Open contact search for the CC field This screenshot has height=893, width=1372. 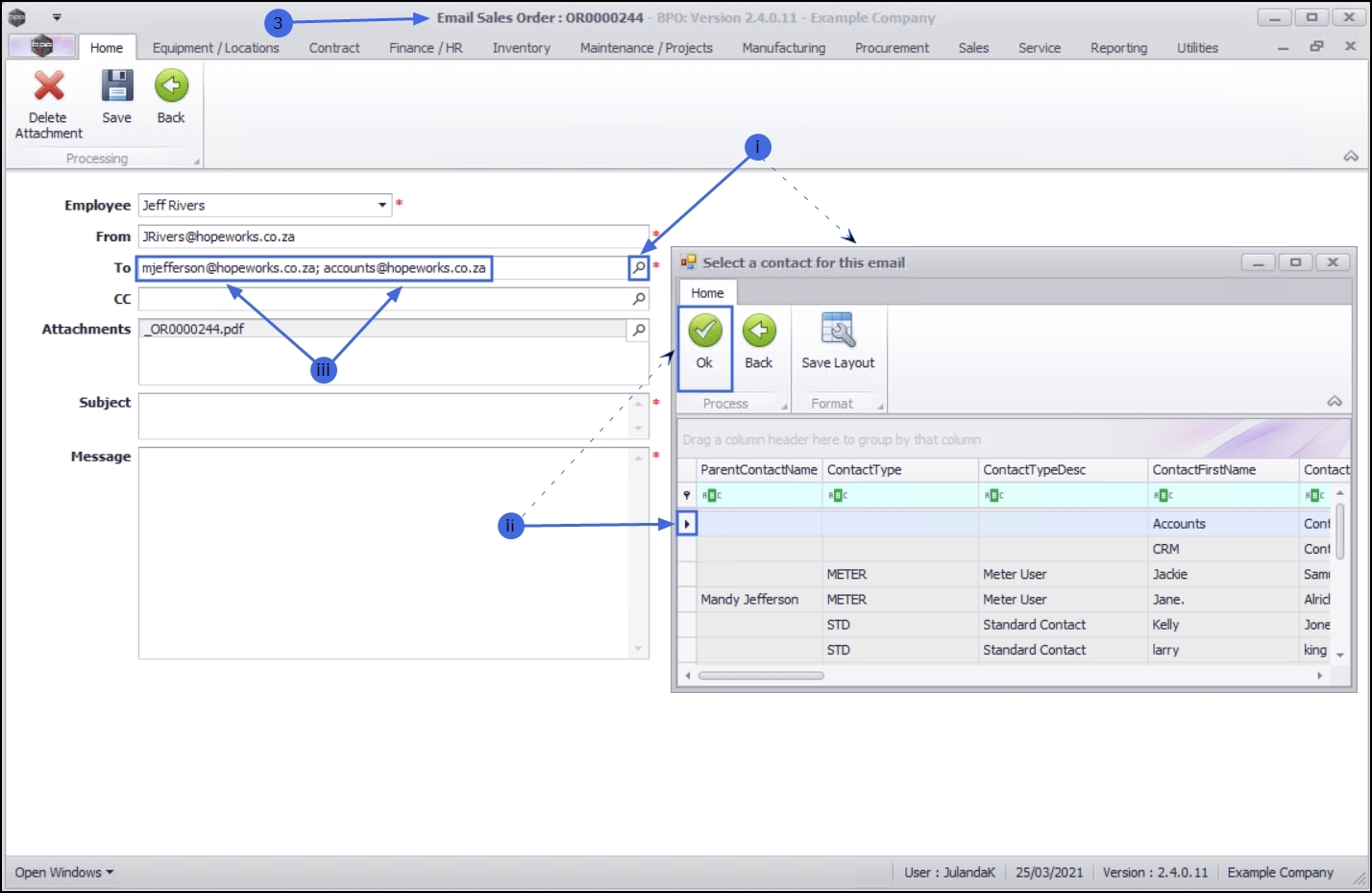point(639,299)
